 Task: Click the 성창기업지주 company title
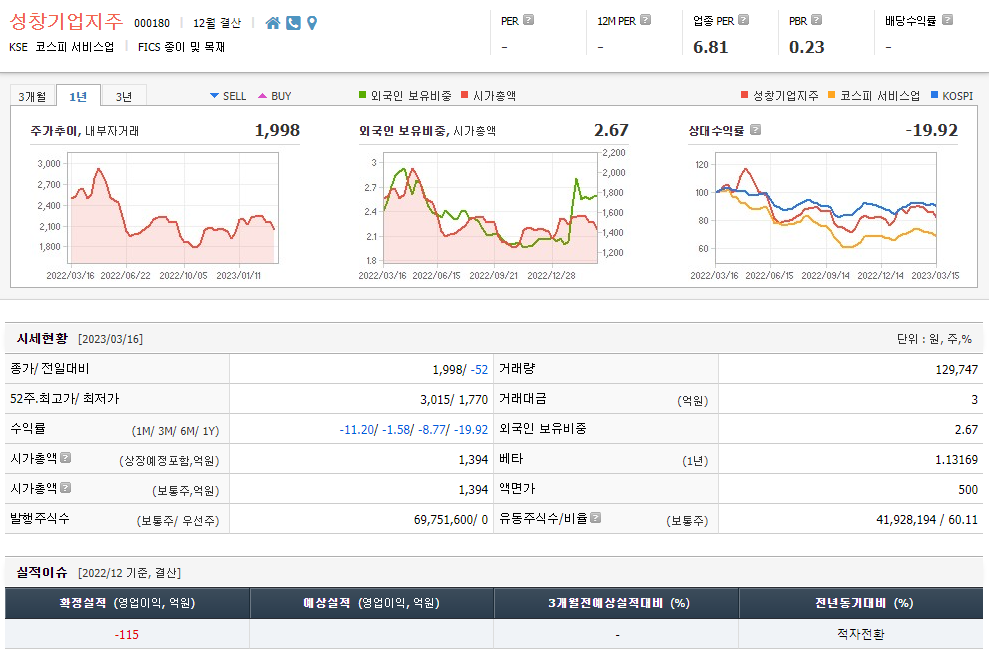click(66, 21)
